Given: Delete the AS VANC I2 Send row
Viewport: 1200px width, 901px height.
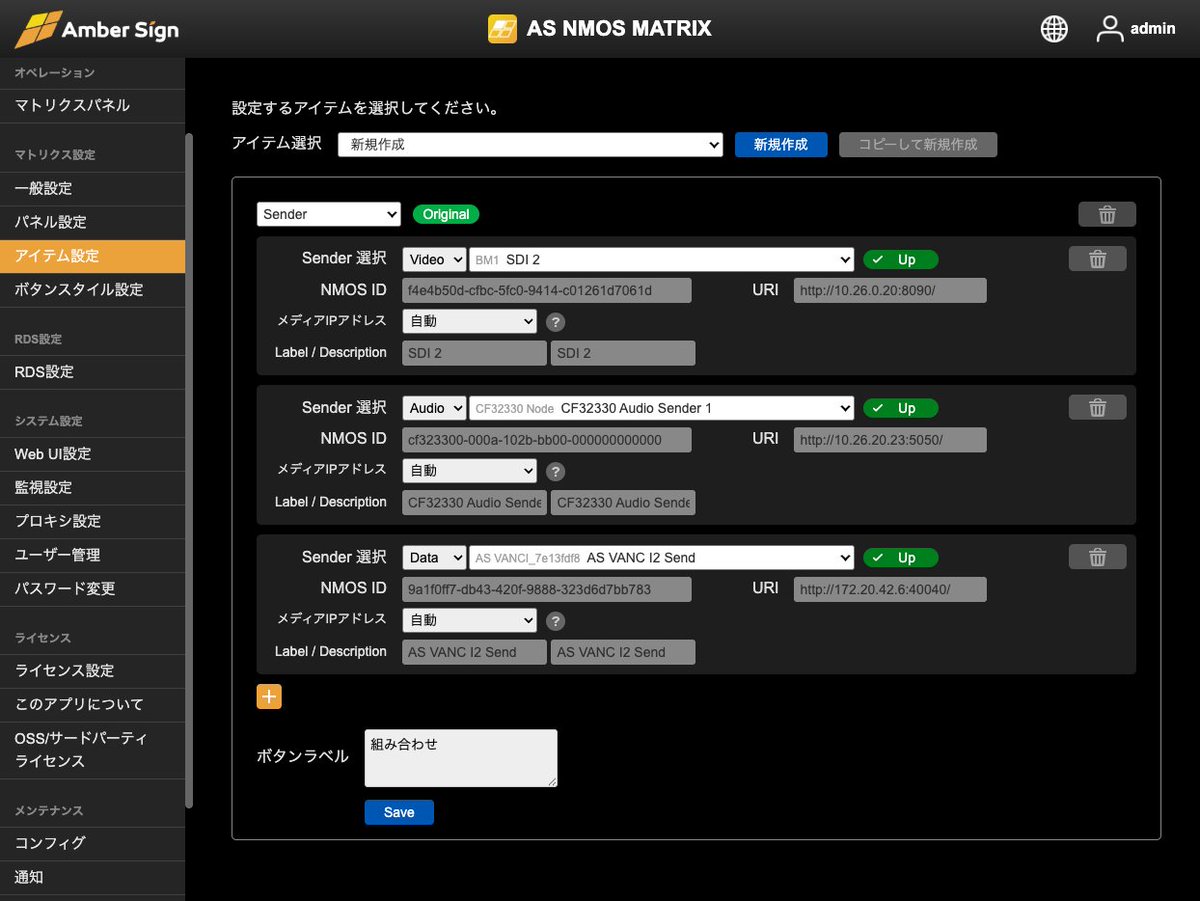Looking at the screenshot, I should pos(1097,557).
